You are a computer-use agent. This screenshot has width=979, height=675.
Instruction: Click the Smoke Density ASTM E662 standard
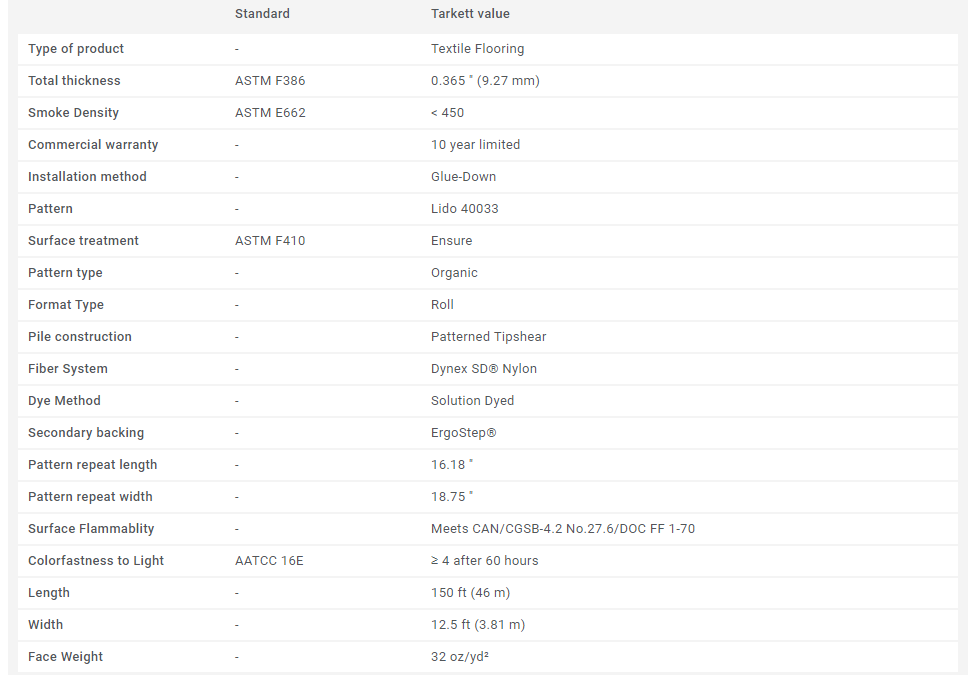click(x=270, y=112)
